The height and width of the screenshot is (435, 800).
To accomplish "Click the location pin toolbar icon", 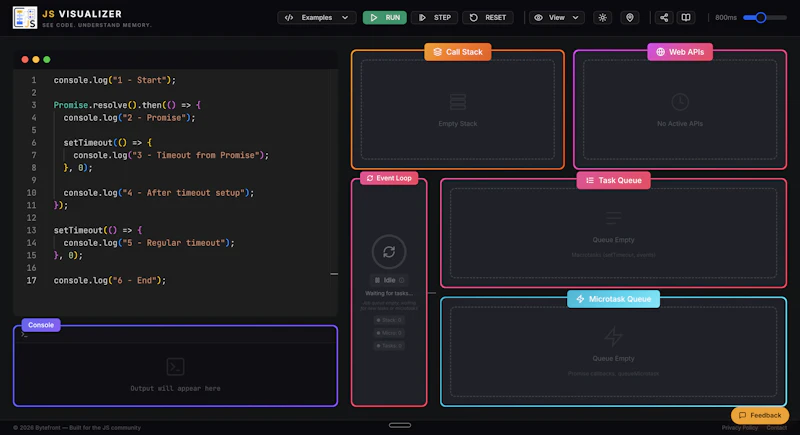I will pyautogui.click(x=630, y=17).
